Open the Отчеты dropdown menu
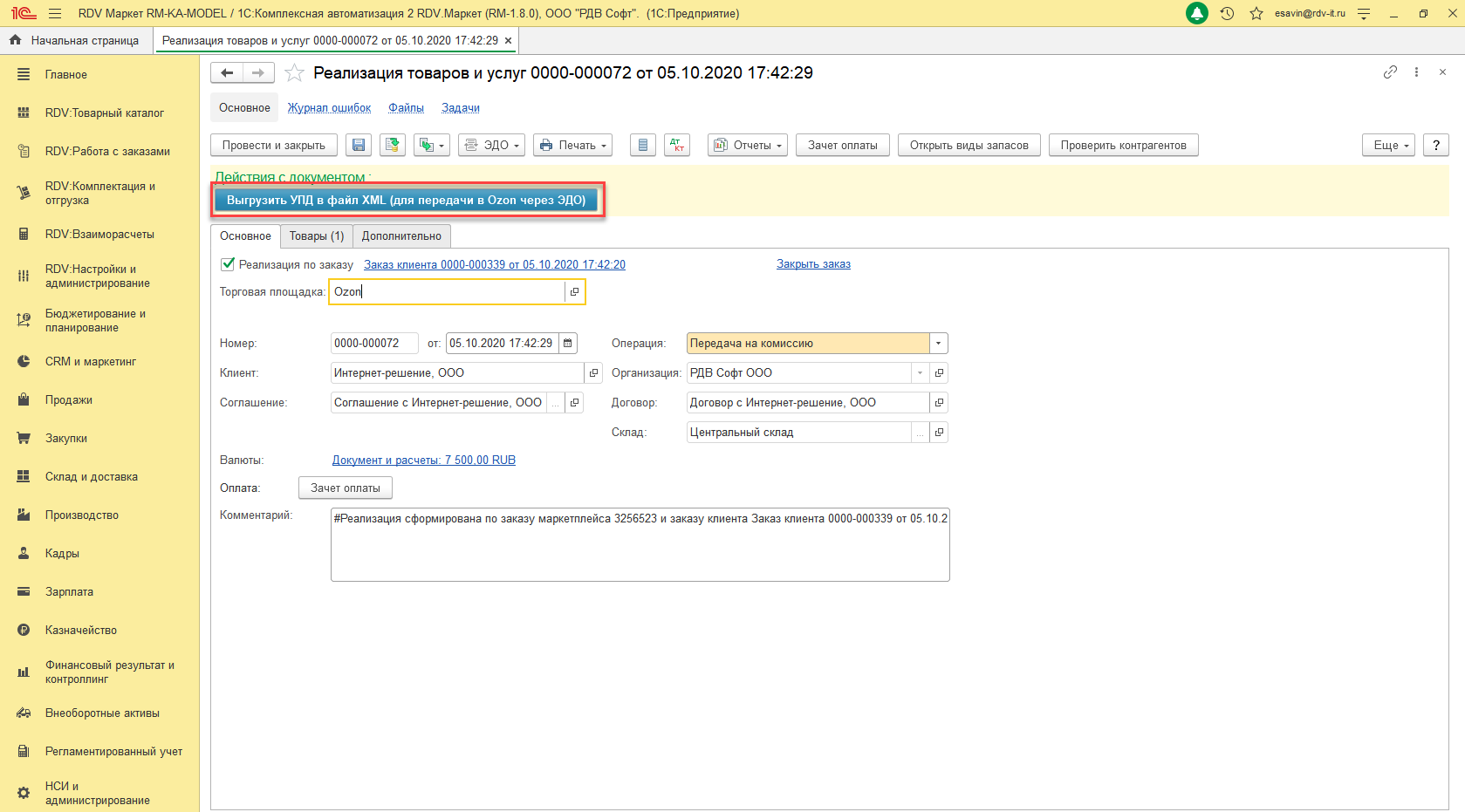 [x=748, y=146]
